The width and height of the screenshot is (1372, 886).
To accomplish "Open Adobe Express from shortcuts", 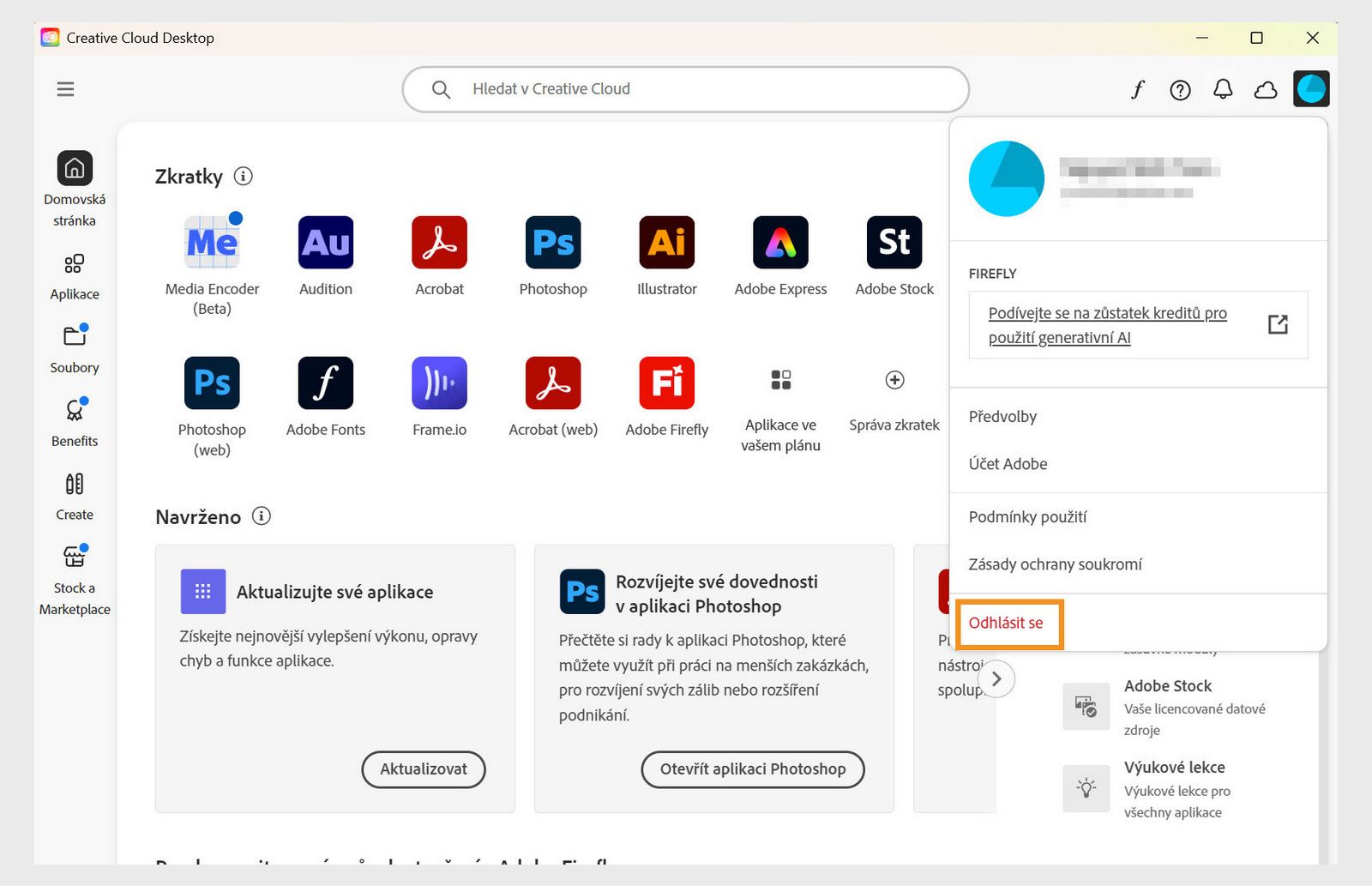I will click(779, 243).
